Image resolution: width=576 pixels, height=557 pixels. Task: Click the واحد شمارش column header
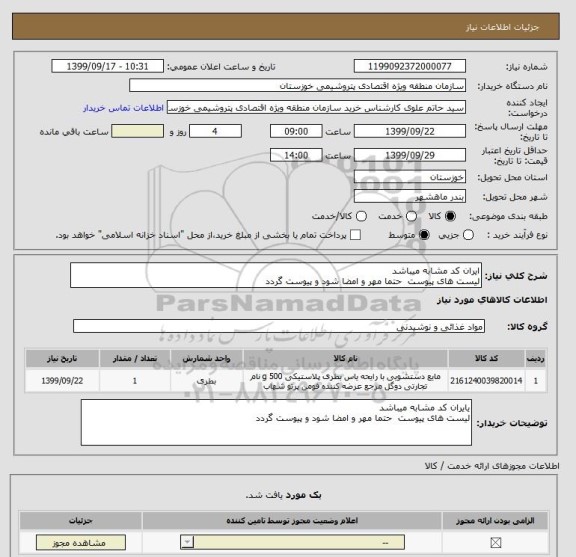click(x=206, y=359)
